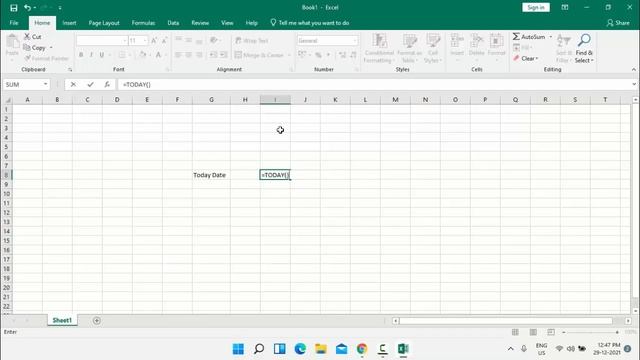
Task: Collapse the ribbon with the caret
Action: click(x=633, y=70)
